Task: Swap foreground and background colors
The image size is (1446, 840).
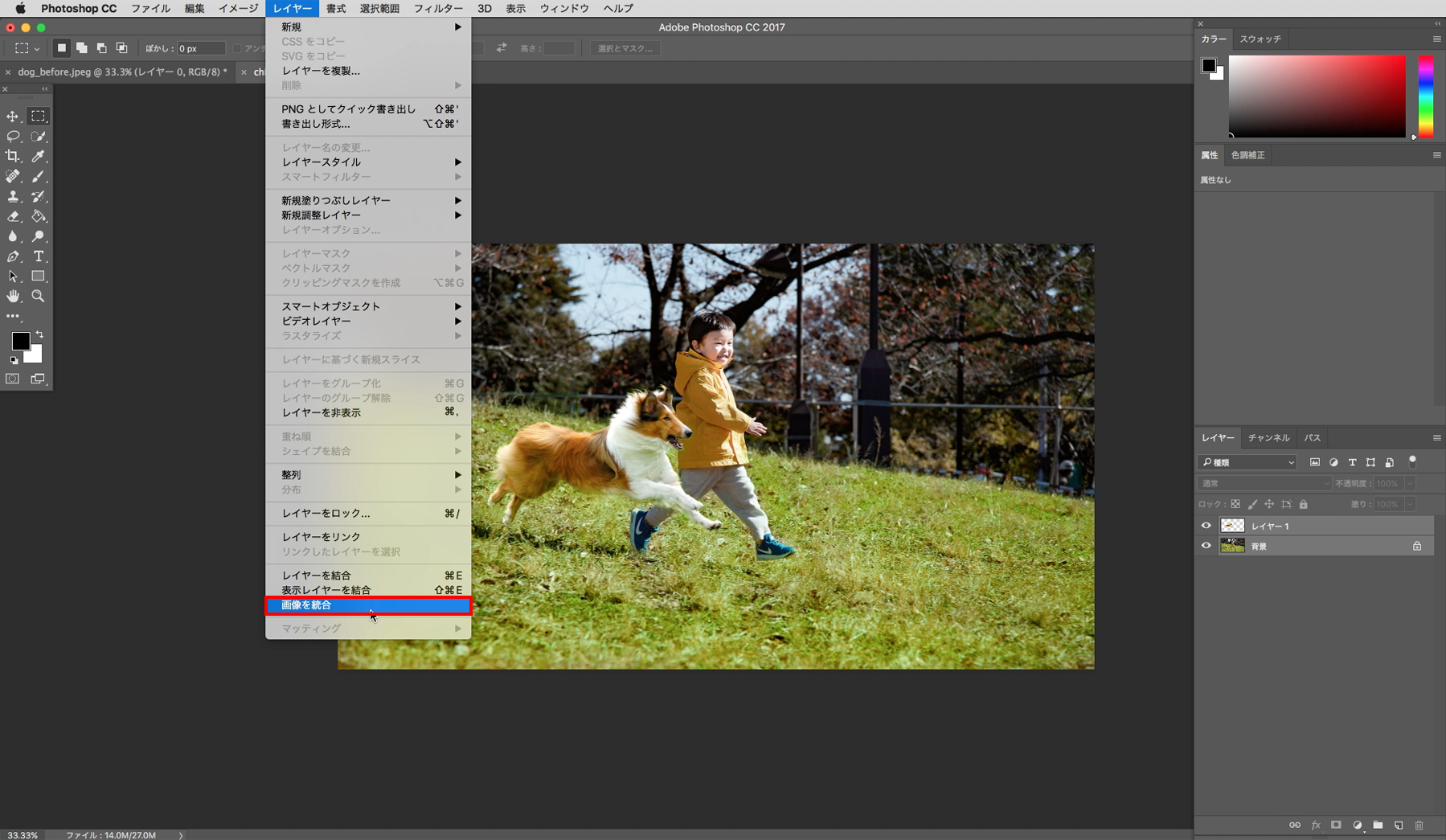Action: (x=39, y=334)
